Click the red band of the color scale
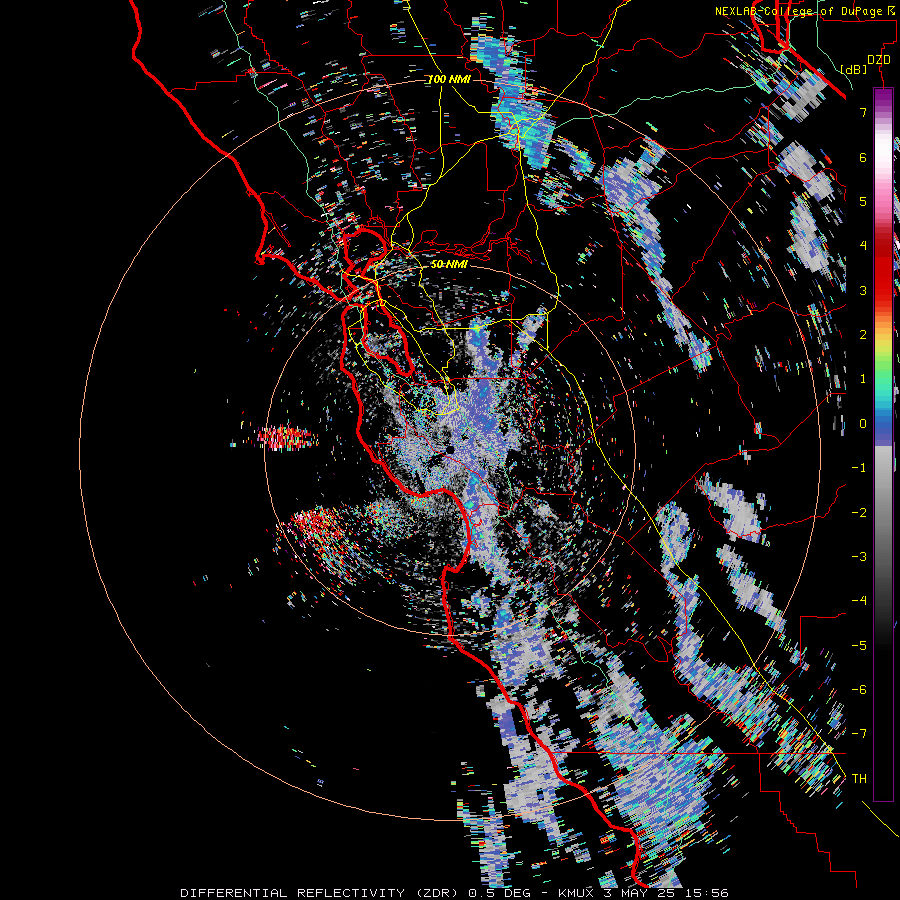This screenshot has width=900, height=900. [x=883, y=270]
